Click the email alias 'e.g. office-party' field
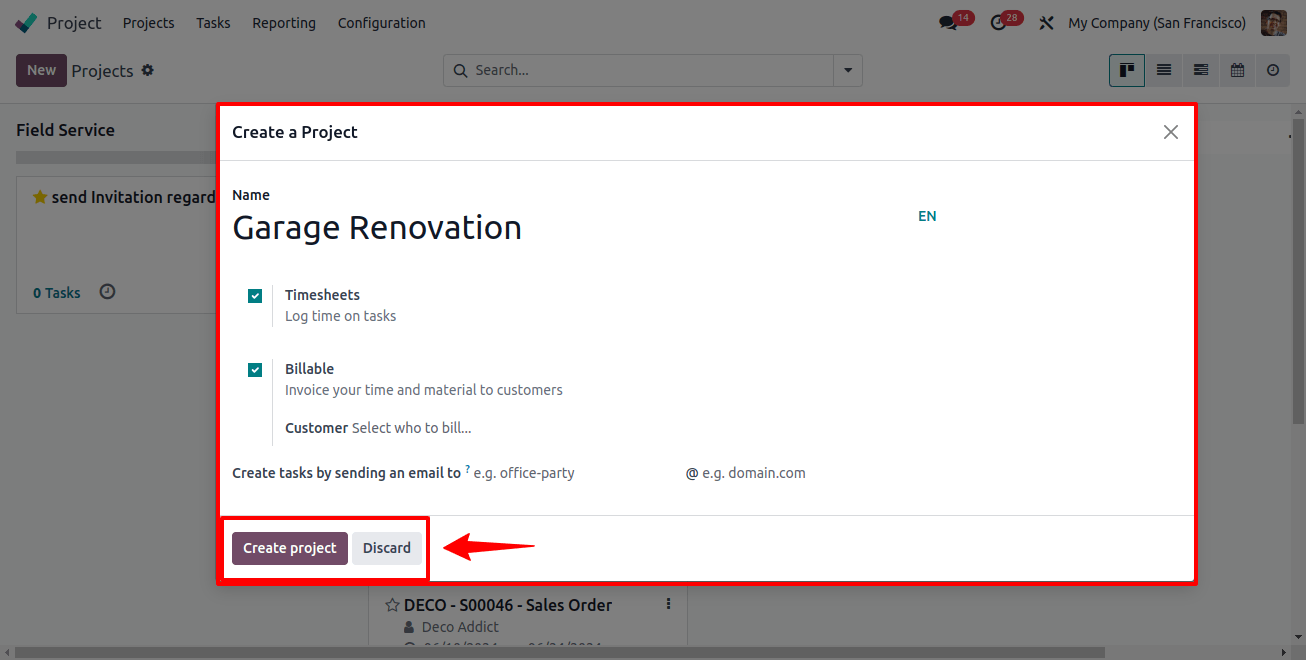 (576, 473)
